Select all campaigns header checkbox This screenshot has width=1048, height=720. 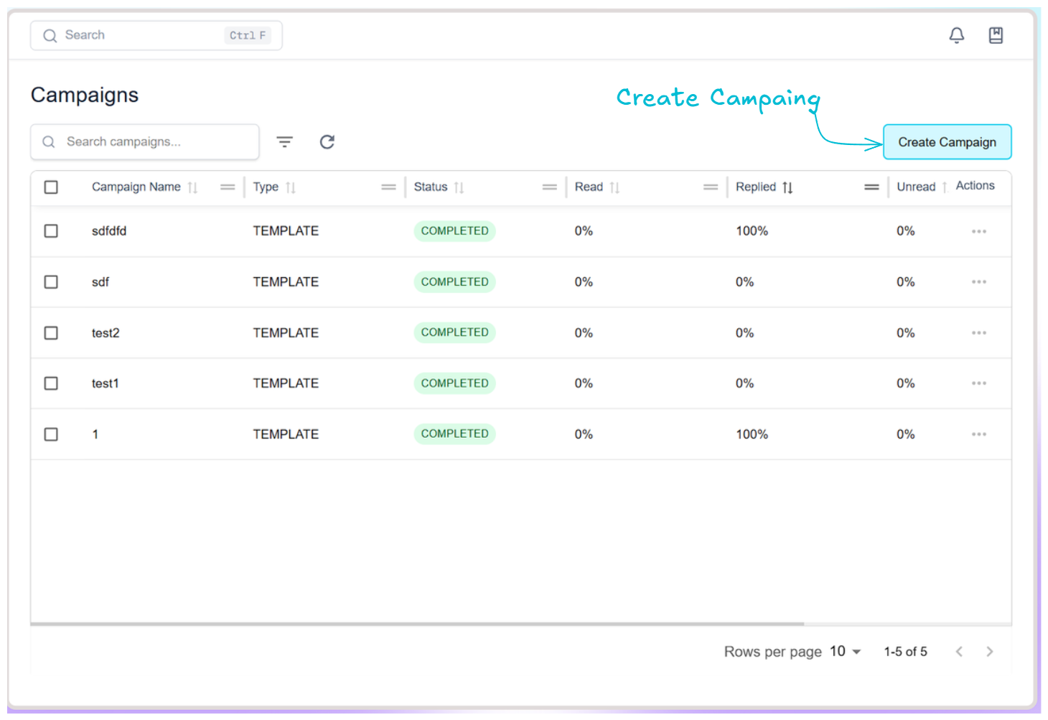click(x=51, y=187)
